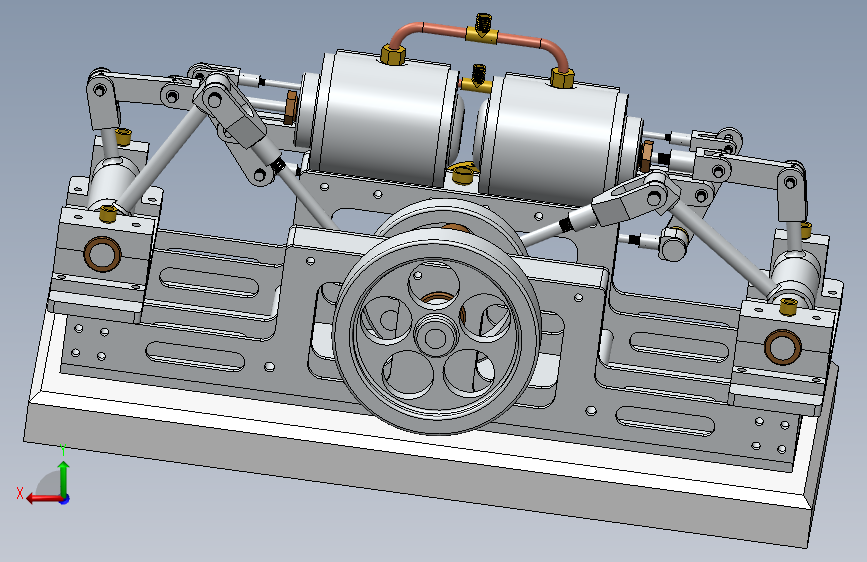The width and height of the screenshot is (867, 562).
Task: Pick the brass nut on the right cylinder top
Action: (562, 78)
